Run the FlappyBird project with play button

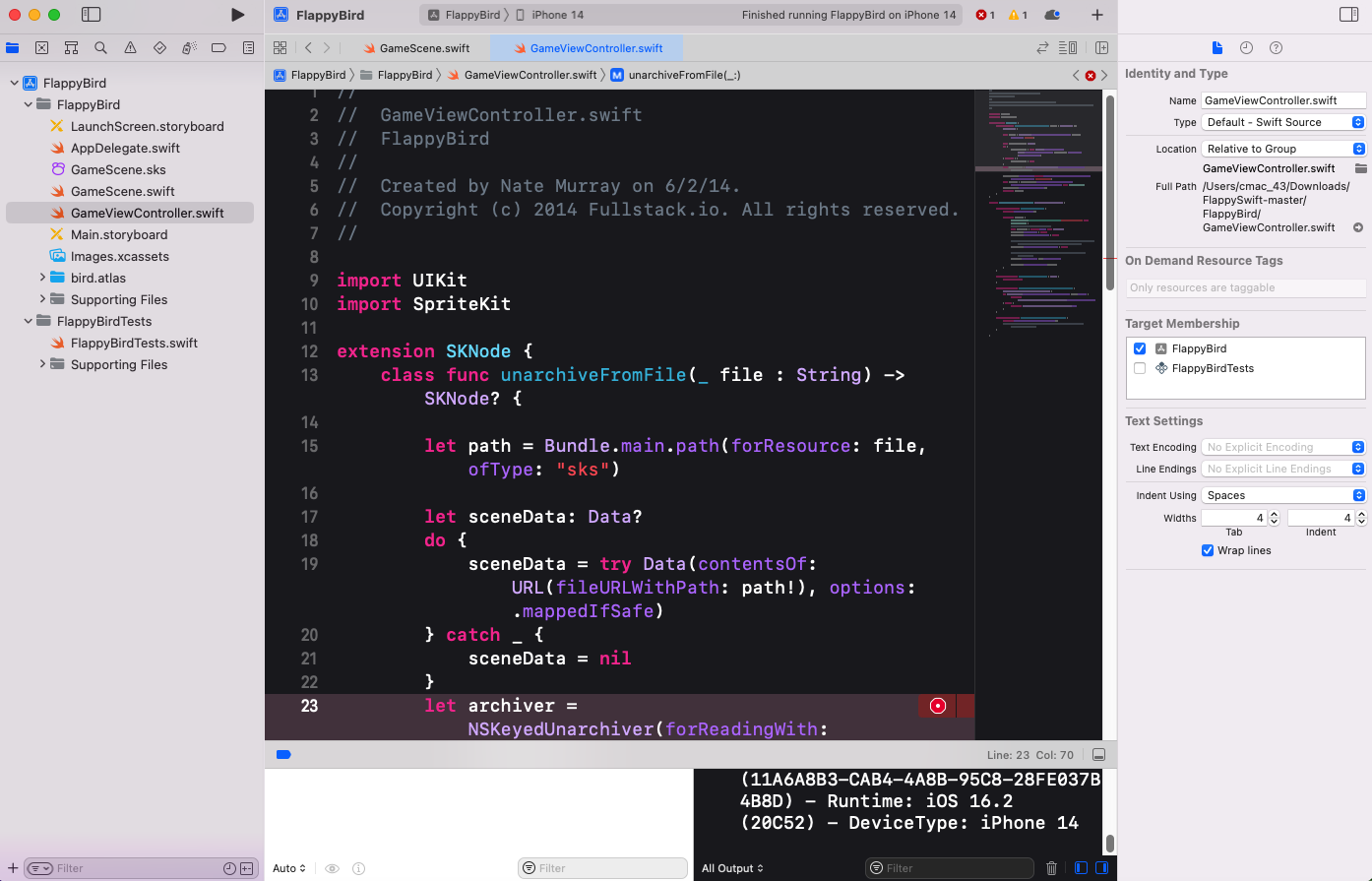237,15
